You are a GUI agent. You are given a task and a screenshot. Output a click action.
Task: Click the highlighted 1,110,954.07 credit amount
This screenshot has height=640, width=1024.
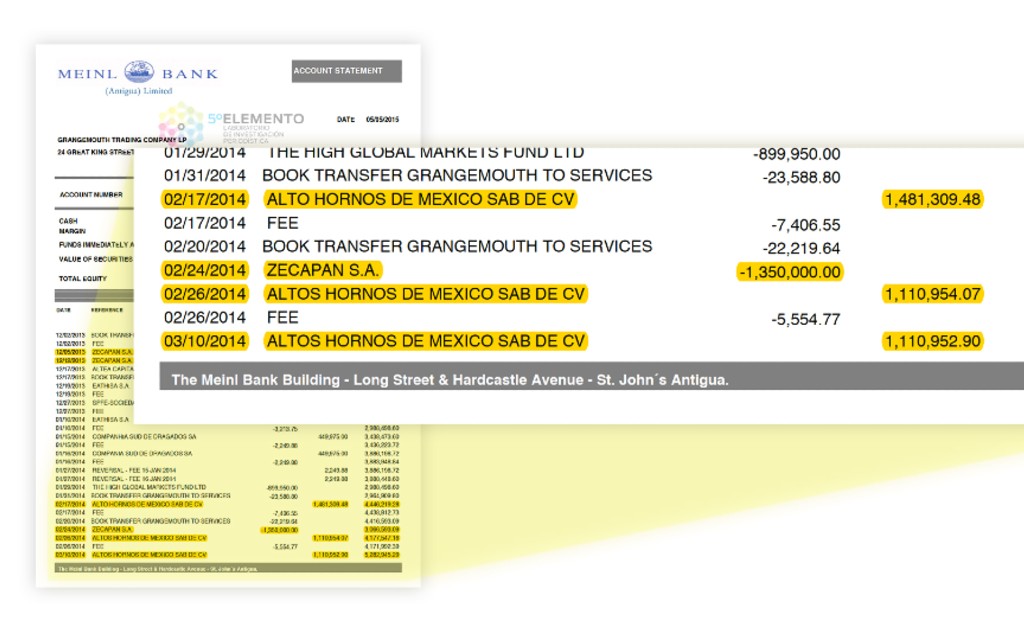[932, 294]
